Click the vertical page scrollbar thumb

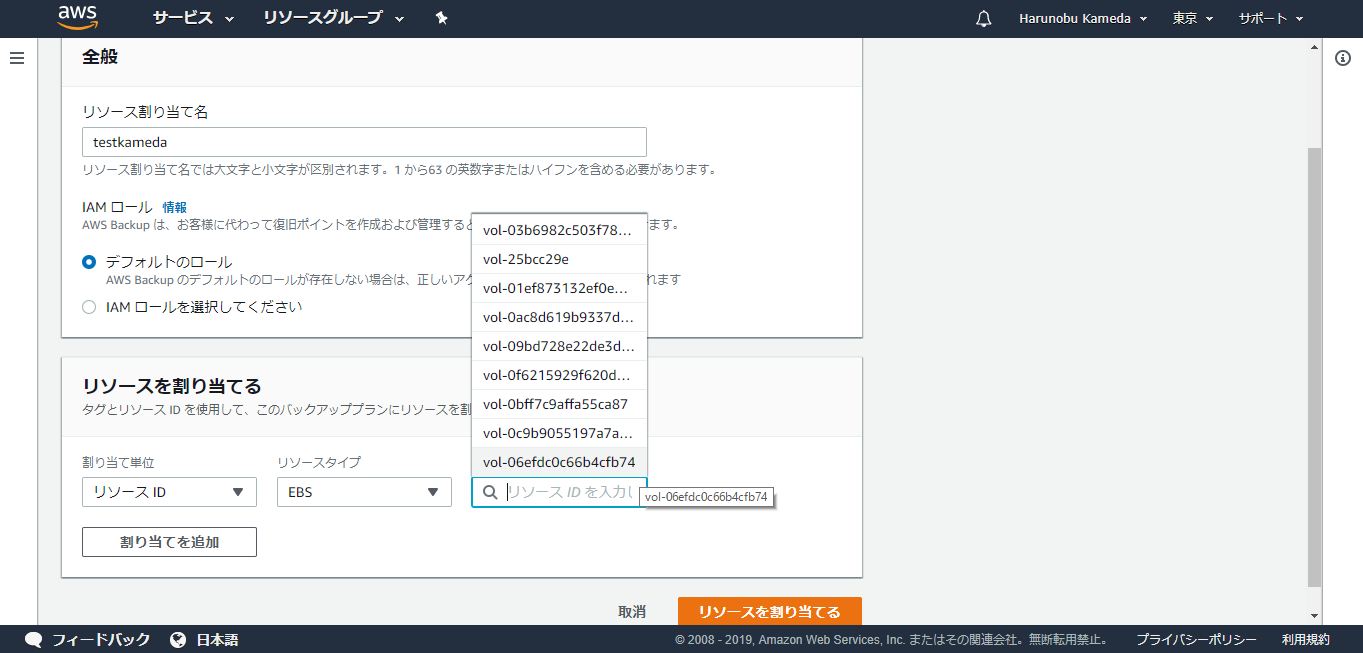click(1314, 366)
